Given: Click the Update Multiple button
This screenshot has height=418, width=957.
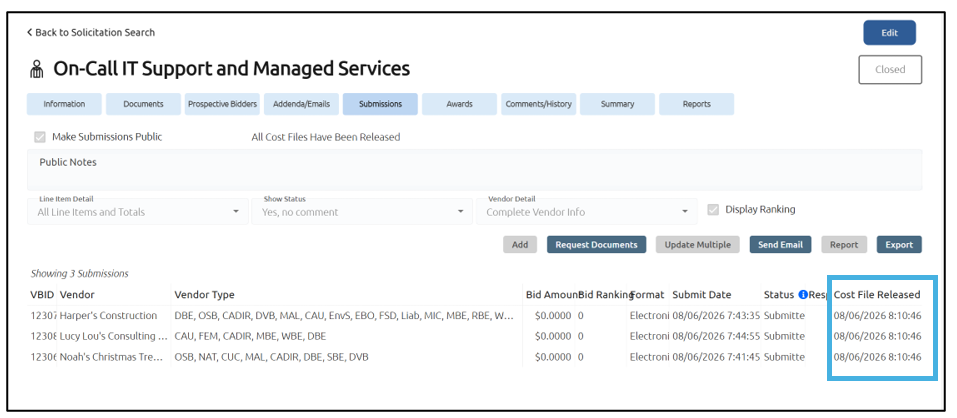Looking at the screenshot, I should [x=698, y=245].
